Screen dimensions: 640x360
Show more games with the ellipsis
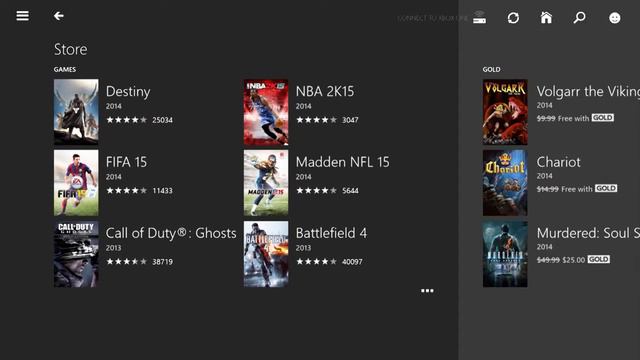427,291
